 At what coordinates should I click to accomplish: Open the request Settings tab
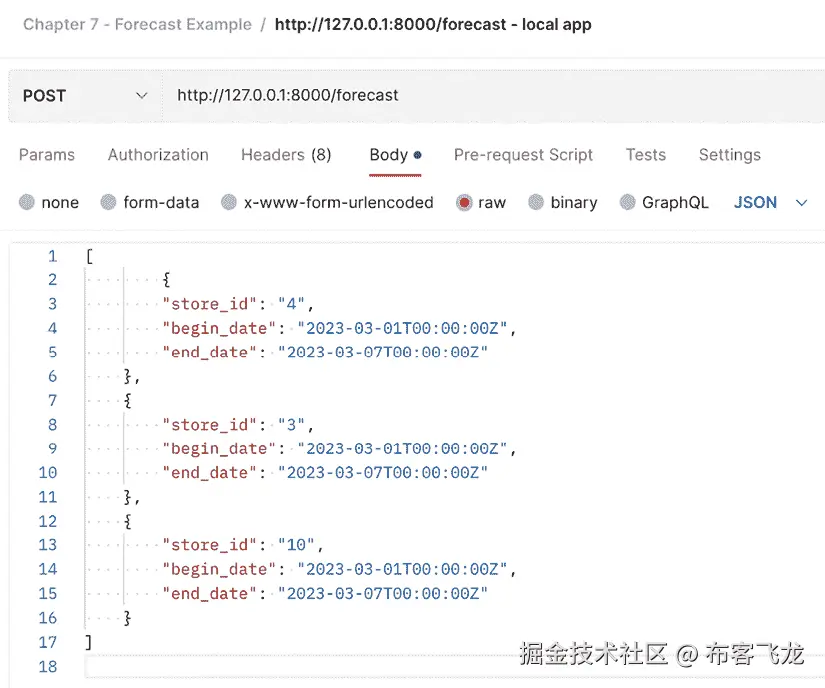pyautogui.click(x=729, y=155)
